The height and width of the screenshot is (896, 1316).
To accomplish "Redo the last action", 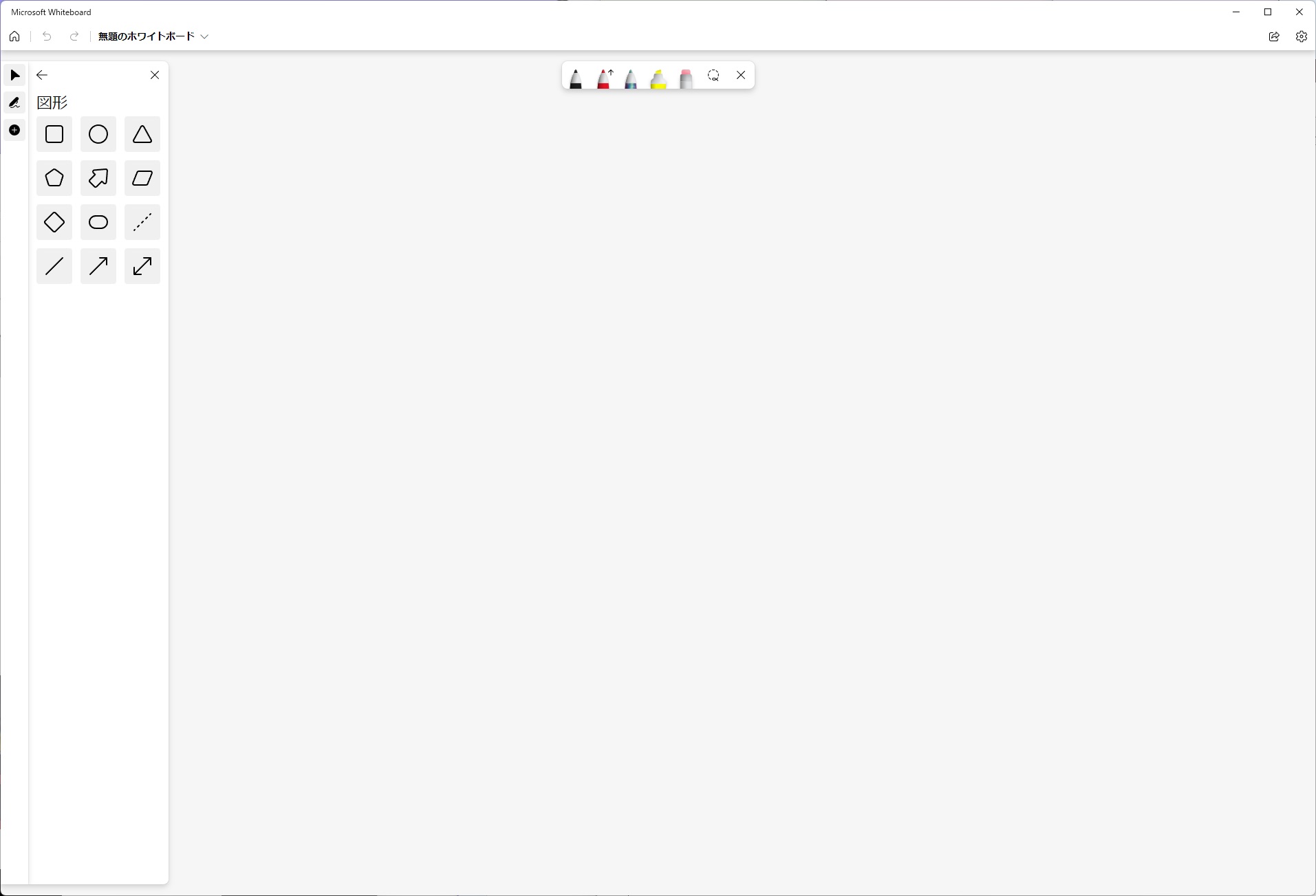I will 74,36.
